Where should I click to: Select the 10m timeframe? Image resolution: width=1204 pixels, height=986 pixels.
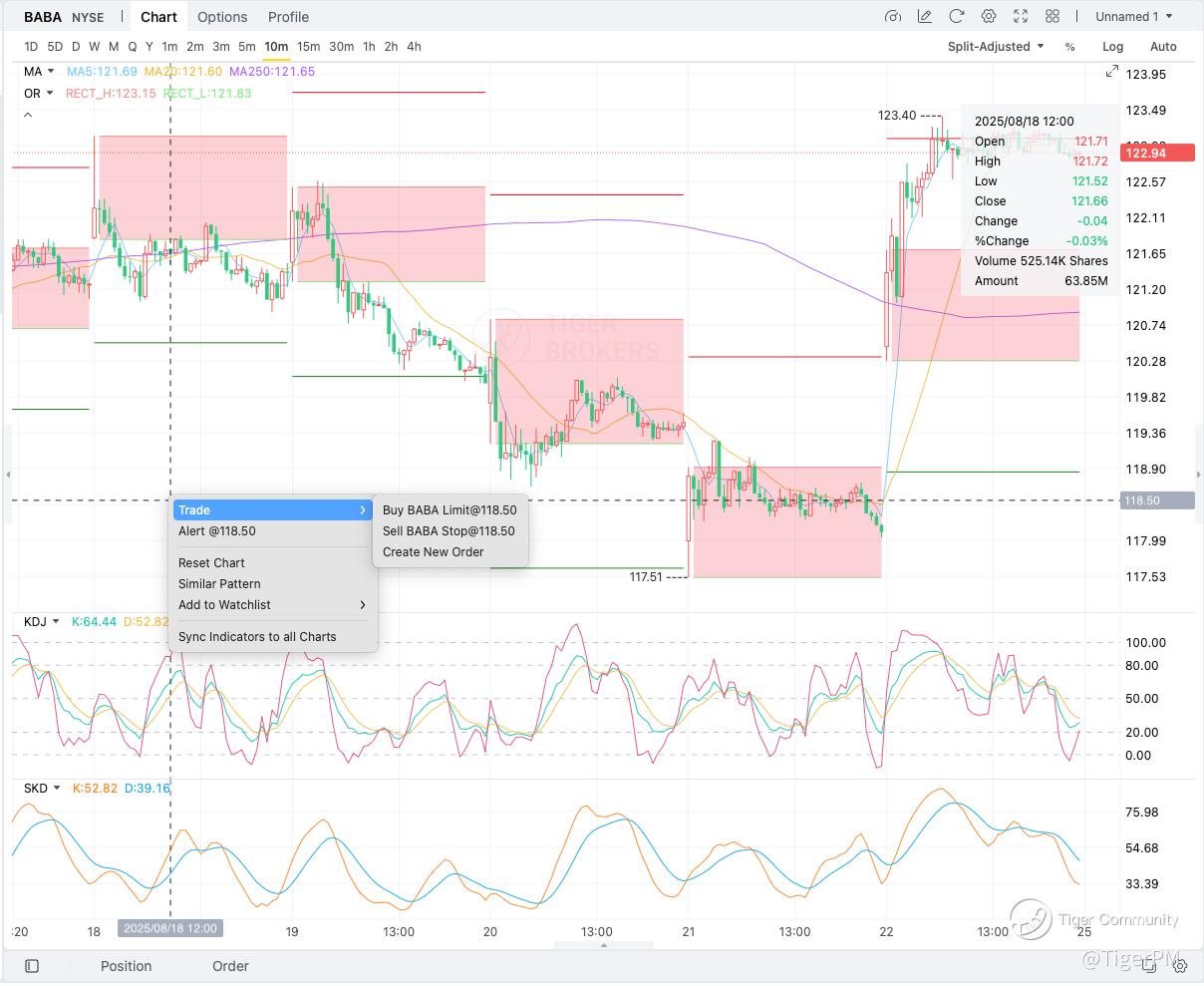coord(276,46)
